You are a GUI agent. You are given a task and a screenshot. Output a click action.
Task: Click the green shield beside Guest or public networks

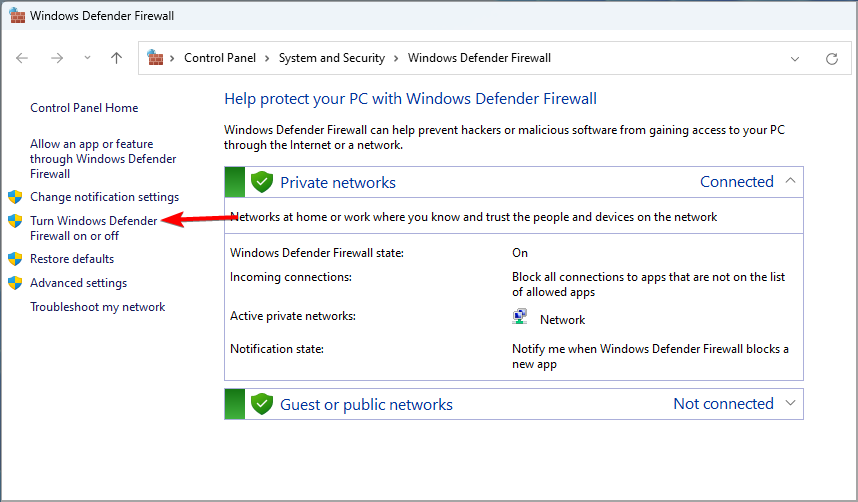(x=262, y=404)
